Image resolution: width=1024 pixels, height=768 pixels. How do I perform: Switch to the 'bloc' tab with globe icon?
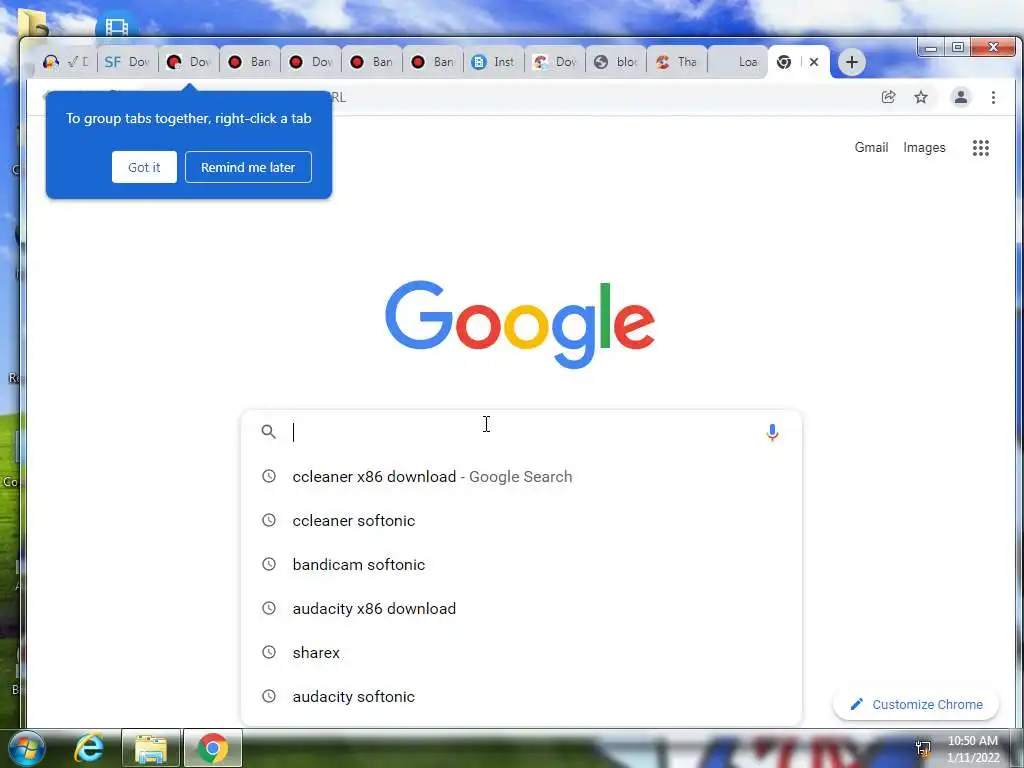click(x=616, y=62)
